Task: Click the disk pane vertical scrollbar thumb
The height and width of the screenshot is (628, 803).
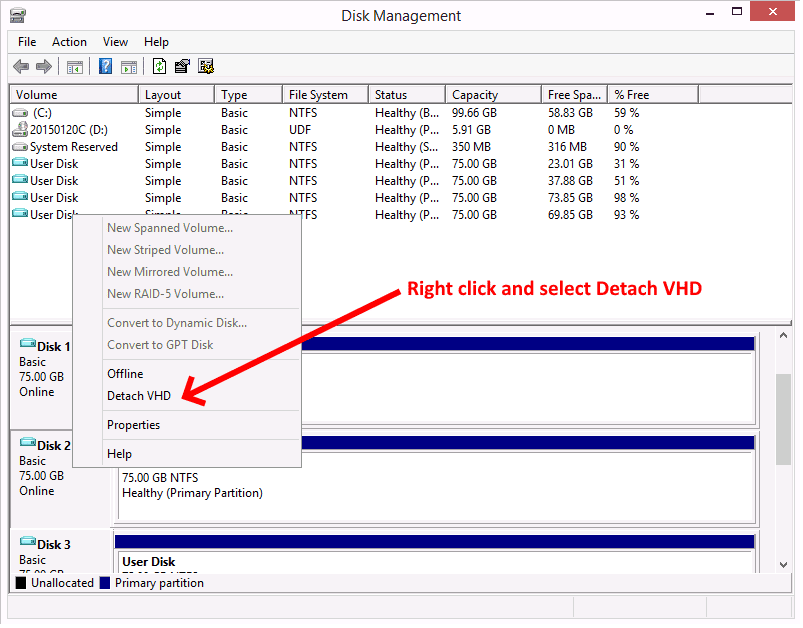Action: [784, 420]
